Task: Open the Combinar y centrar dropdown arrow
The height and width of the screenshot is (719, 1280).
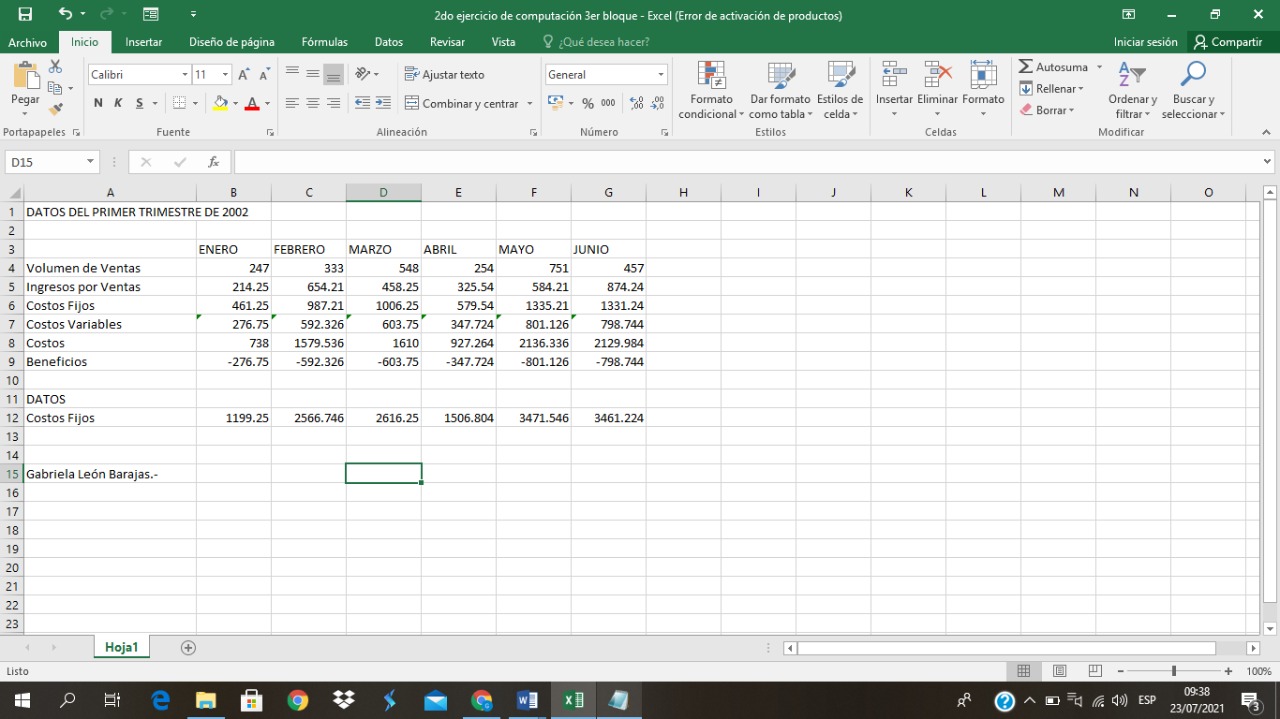Action: click(x=529, y=103)
